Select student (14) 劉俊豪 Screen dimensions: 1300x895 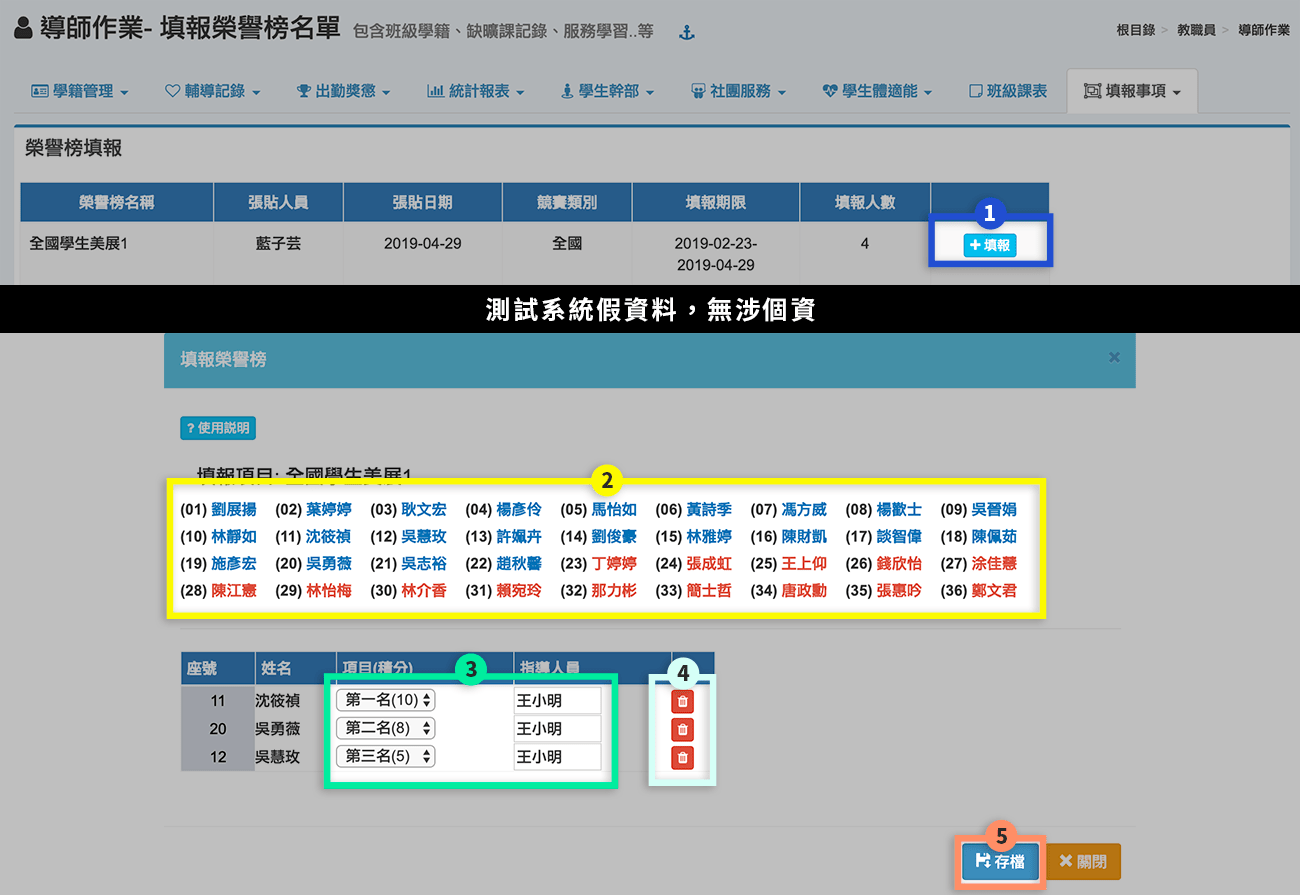coord(614,536)
